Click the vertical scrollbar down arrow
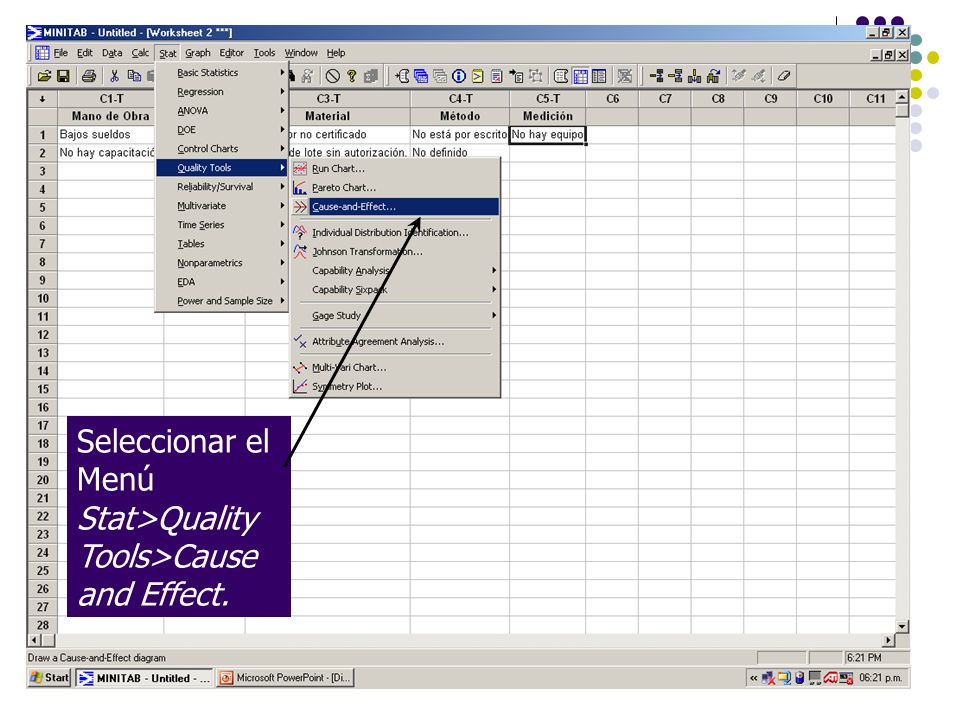The image size is (960, 720). (x=902, y=626)
